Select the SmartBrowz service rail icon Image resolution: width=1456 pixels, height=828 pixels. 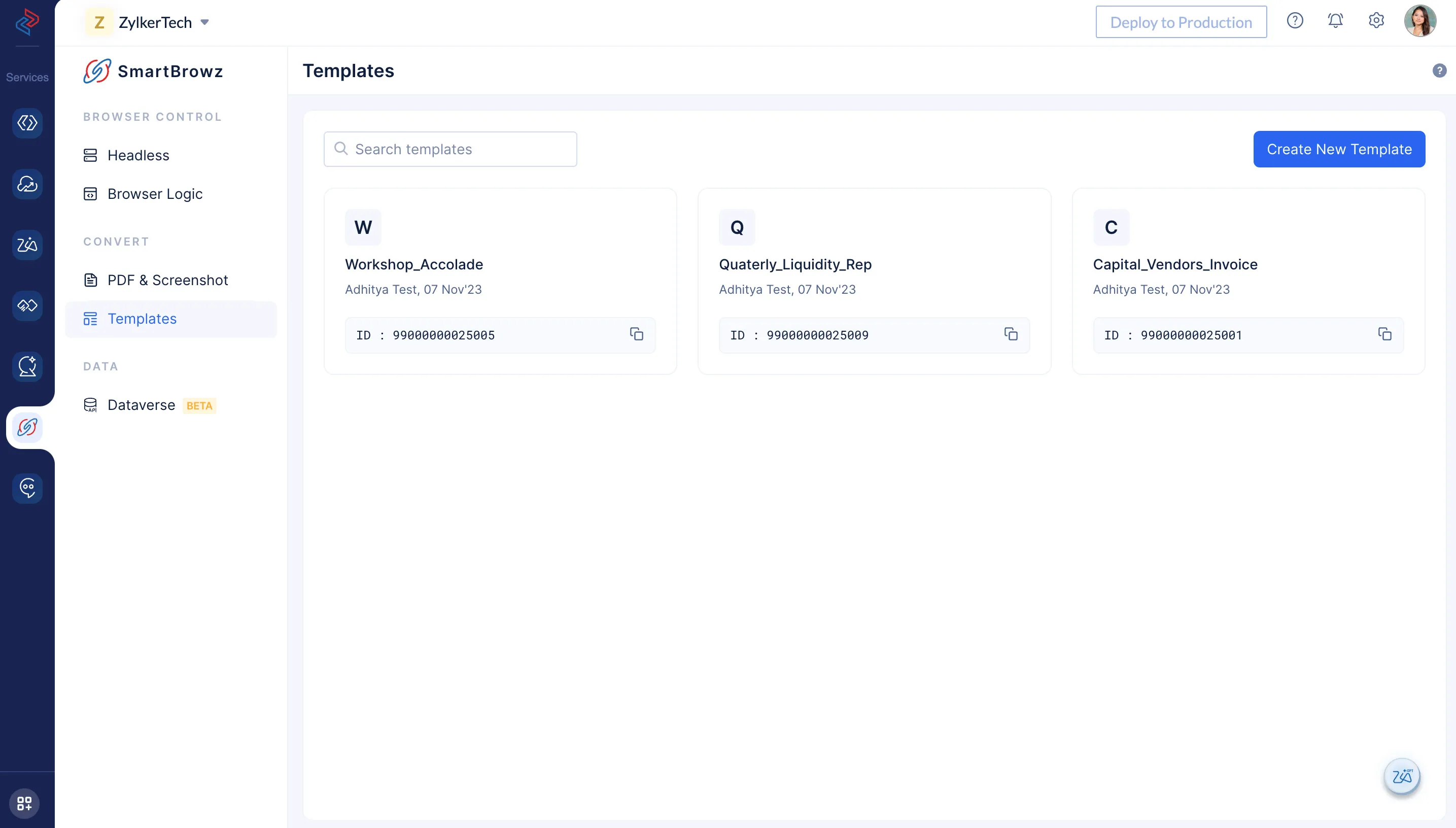pos(27,427)
